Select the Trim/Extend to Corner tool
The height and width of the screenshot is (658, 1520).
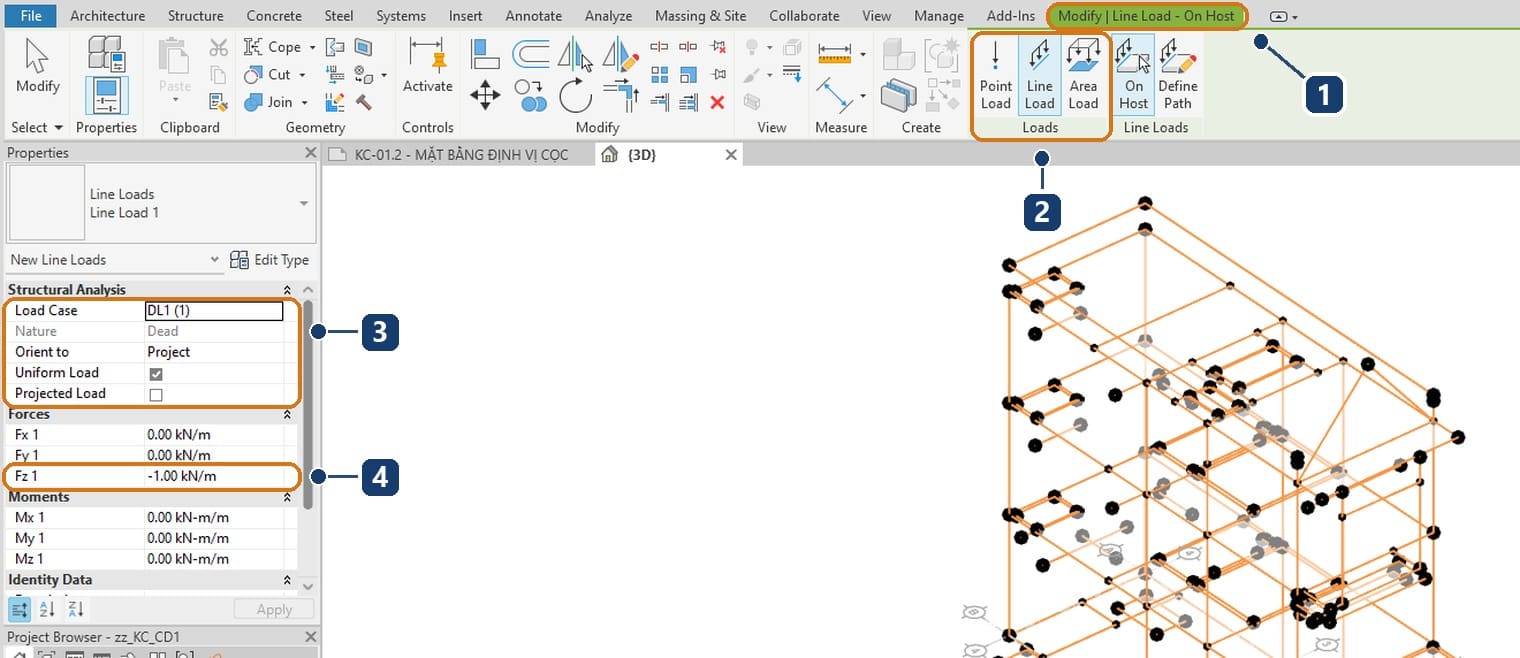click(x=621, y=96)
